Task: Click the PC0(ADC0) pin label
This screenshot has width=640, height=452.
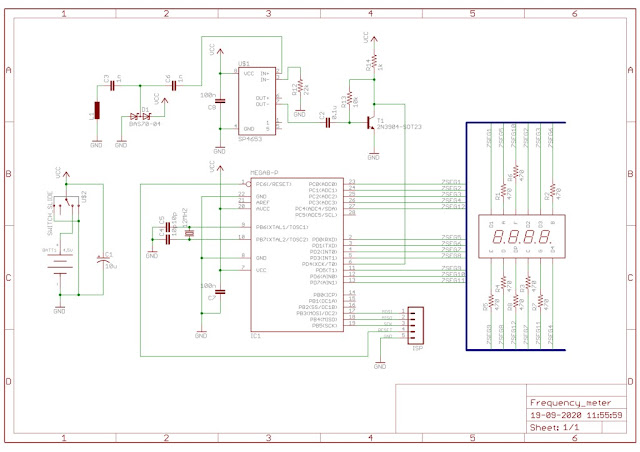Action: tap(323, 184)
